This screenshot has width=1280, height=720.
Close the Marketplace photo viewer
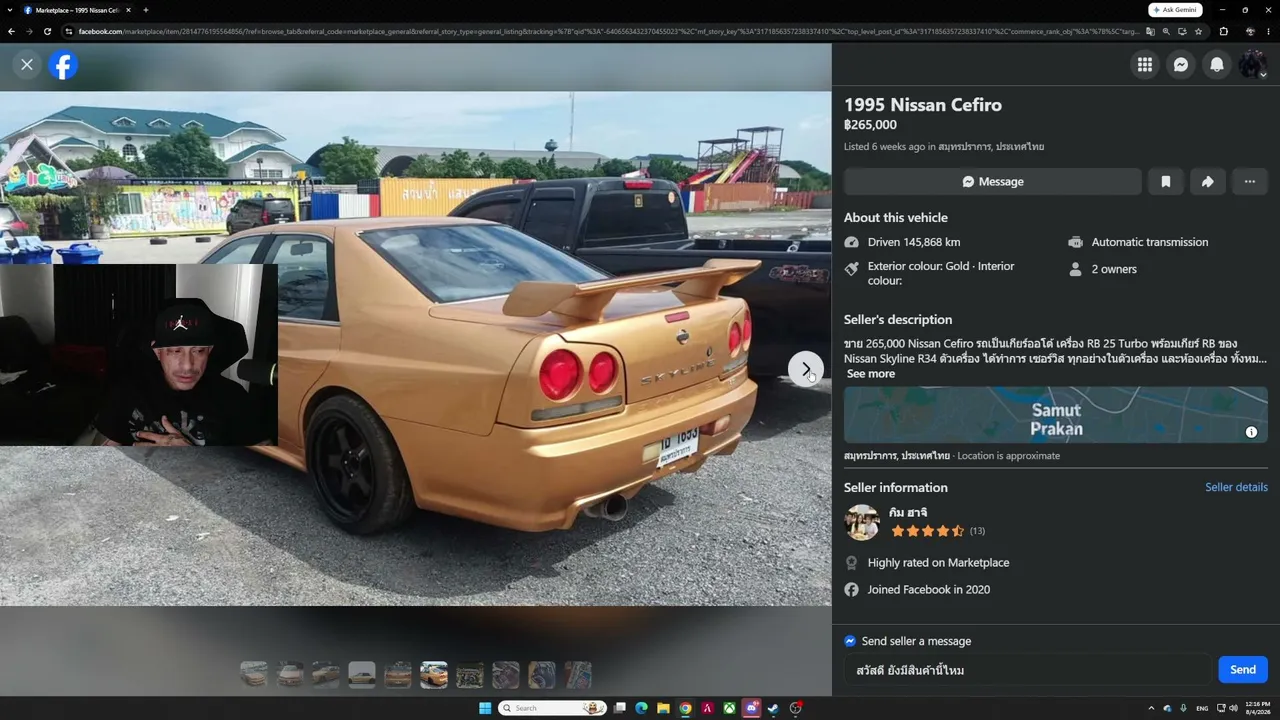(27, 65)
